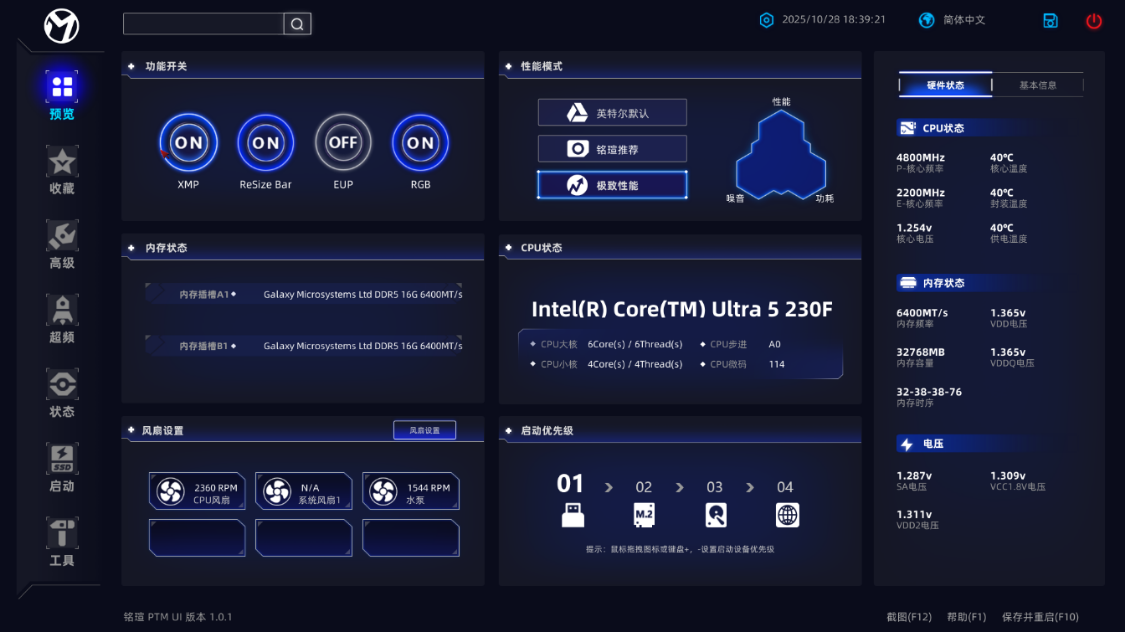Viewport: 1125px width, 632px height.
Task: Click the 2200MHz E-core frequency value
Action: click(x=921, y=193)
